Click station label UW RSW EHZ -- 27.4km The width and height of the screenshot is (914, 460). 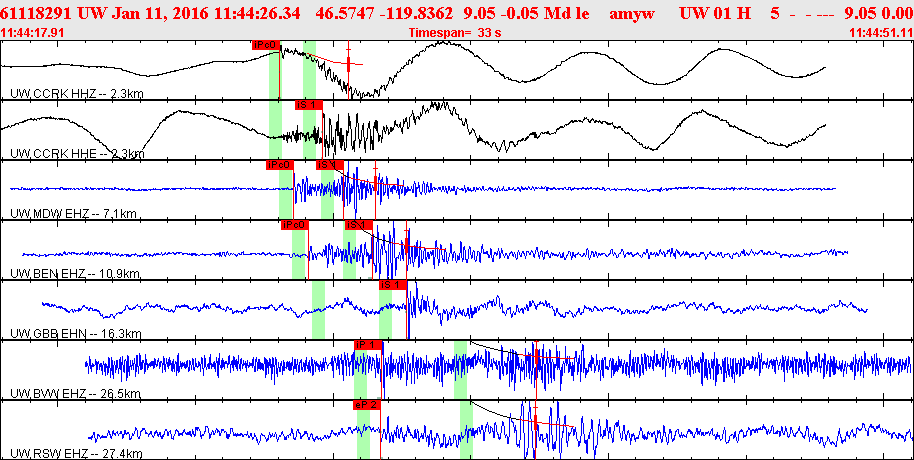pos(75,454)
